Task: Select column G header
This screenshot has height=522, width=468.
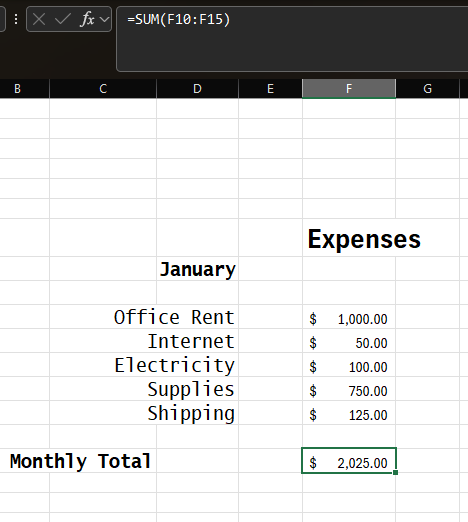Action: point(427,89)
